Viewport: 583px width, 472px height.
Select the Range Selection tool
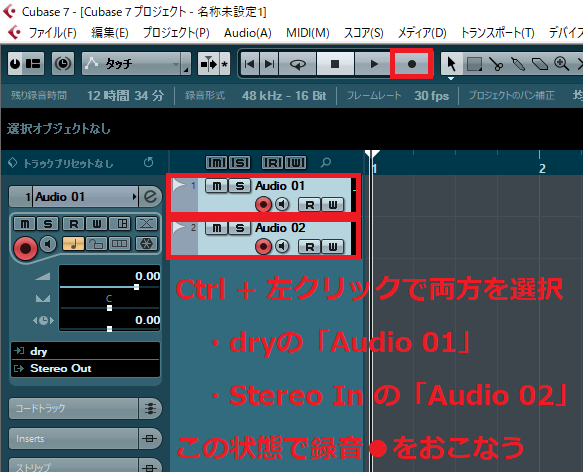coord(474,64)
